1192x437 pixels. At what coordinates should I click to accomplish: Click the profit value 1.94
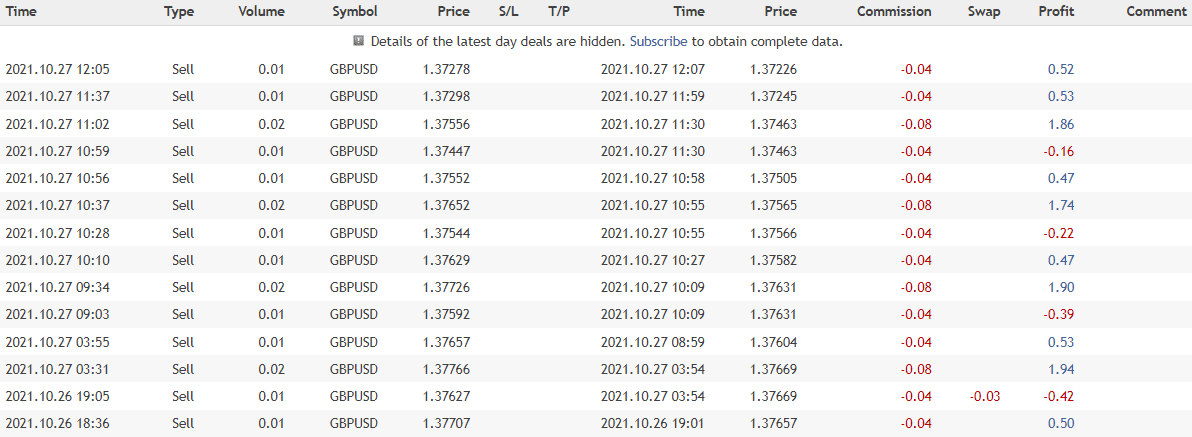[1060, 369]
